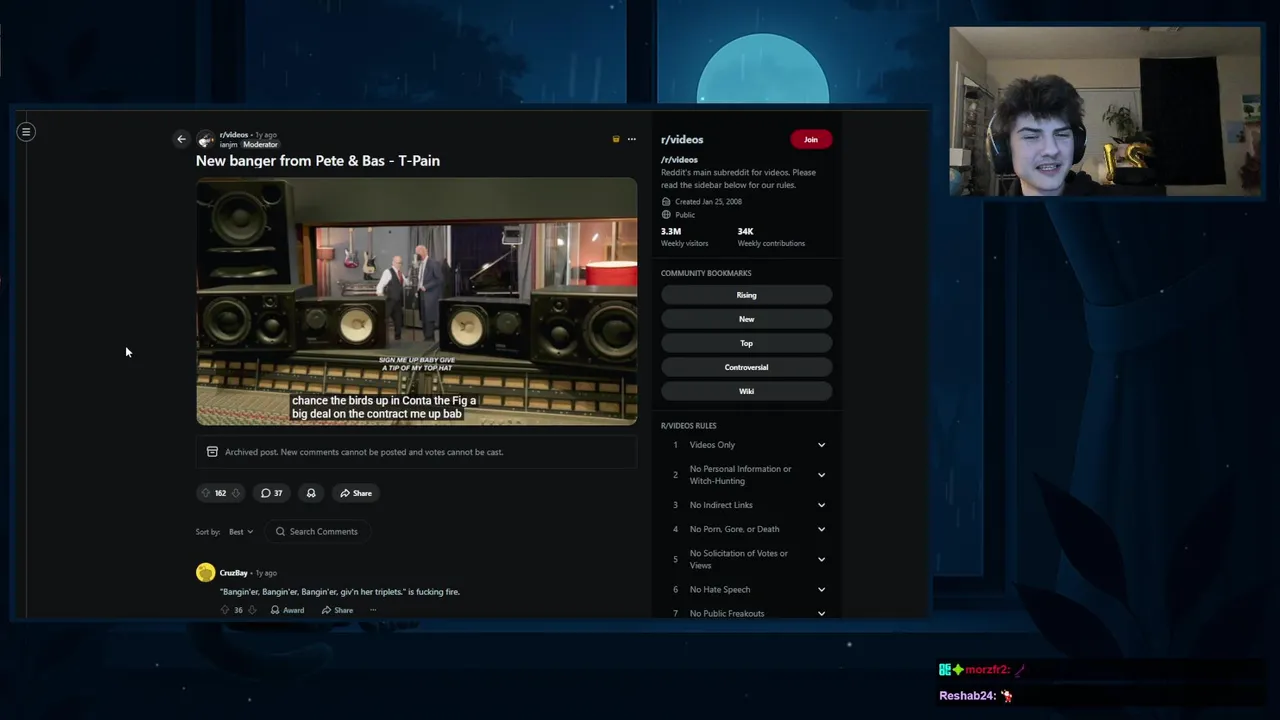Image resolution: width=1280 pixels, height=720 pixels.
Task: Join the r/videos community
Action: (811, 140)
